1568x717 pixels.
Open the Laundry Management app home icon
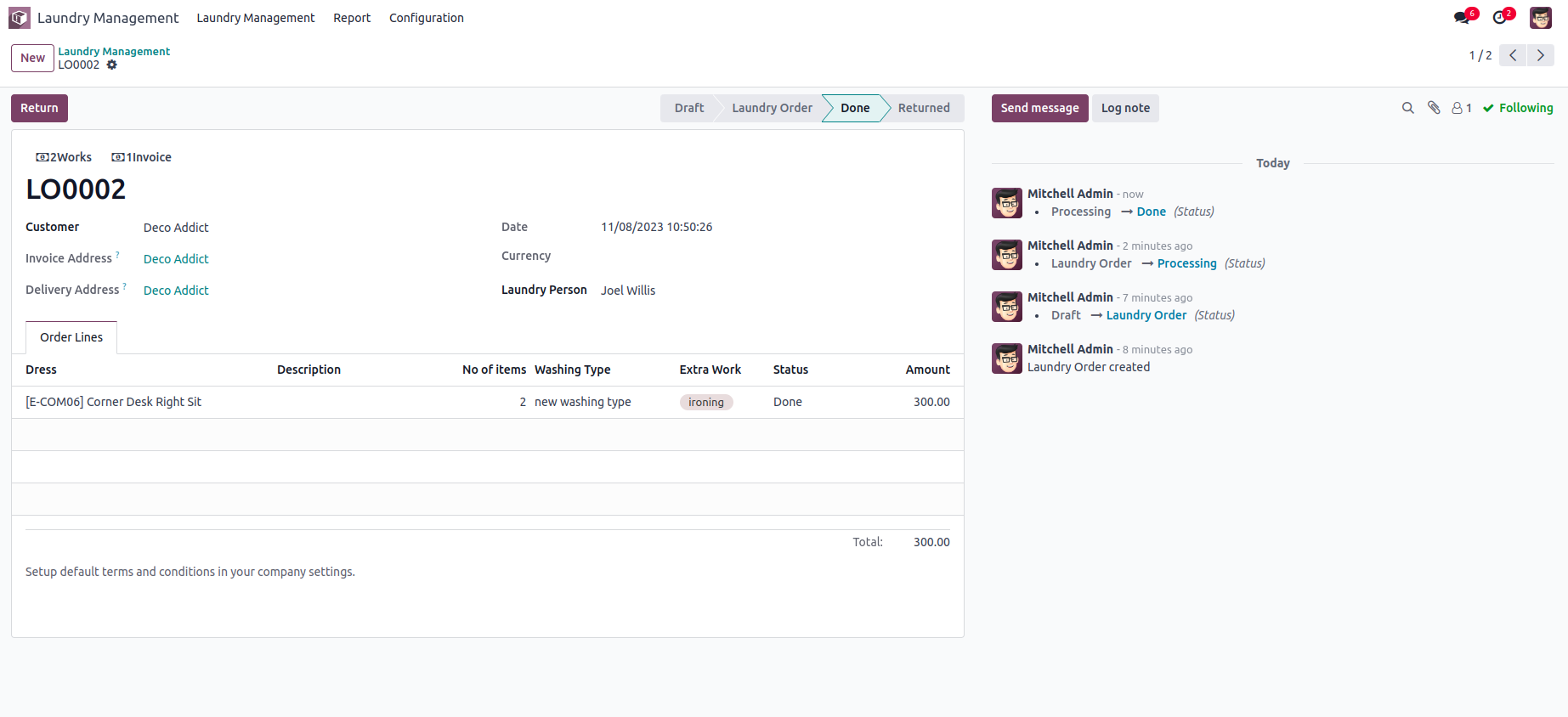20,18
